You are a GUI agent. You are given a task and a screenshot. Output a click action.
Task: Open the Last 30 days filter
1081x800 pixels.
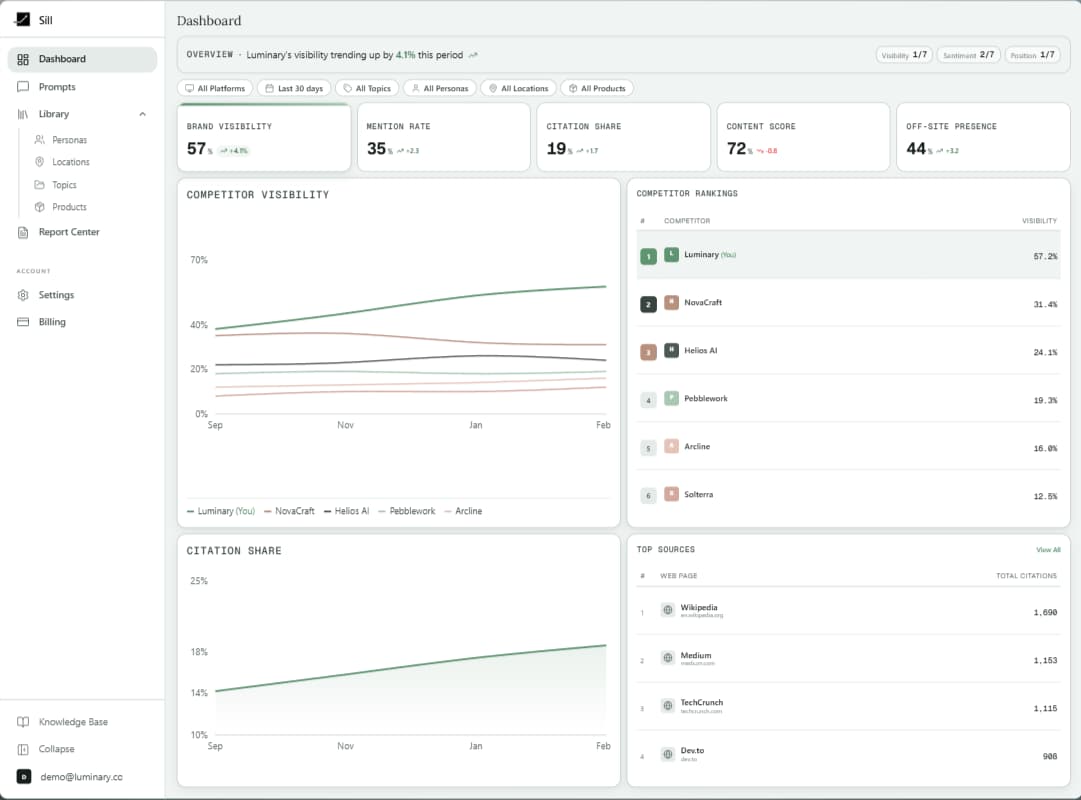tap(294, 88)
